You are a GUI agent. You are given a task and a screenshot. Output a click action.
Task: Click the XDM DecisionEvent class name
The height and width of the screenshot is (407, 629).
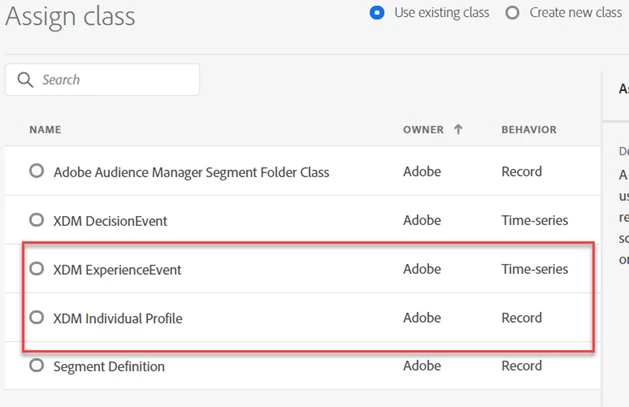point(110,221)
